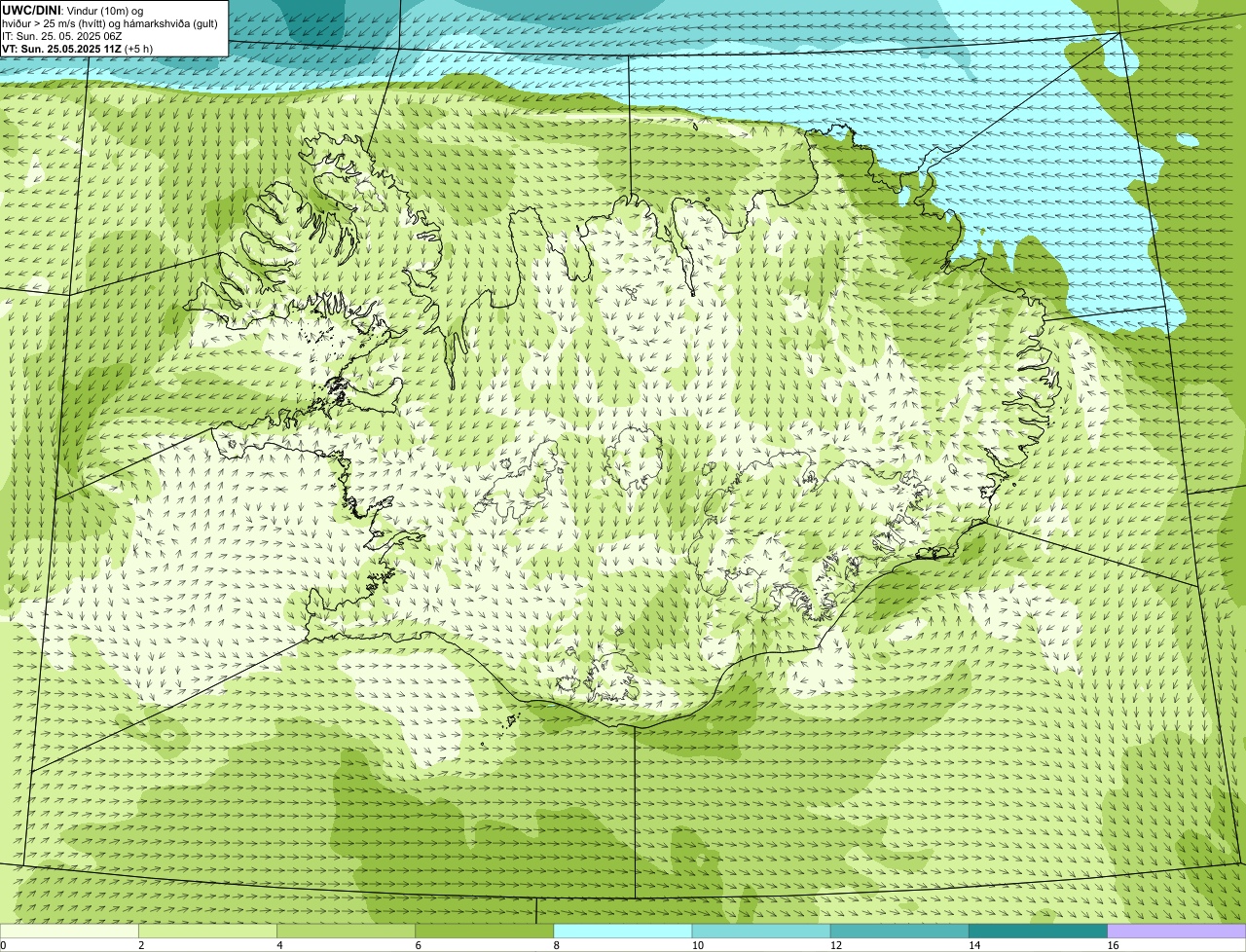Click the 6–8 m/s dark green legend swatch
The width and height of the screenshot is (1246, 952).
485,932
